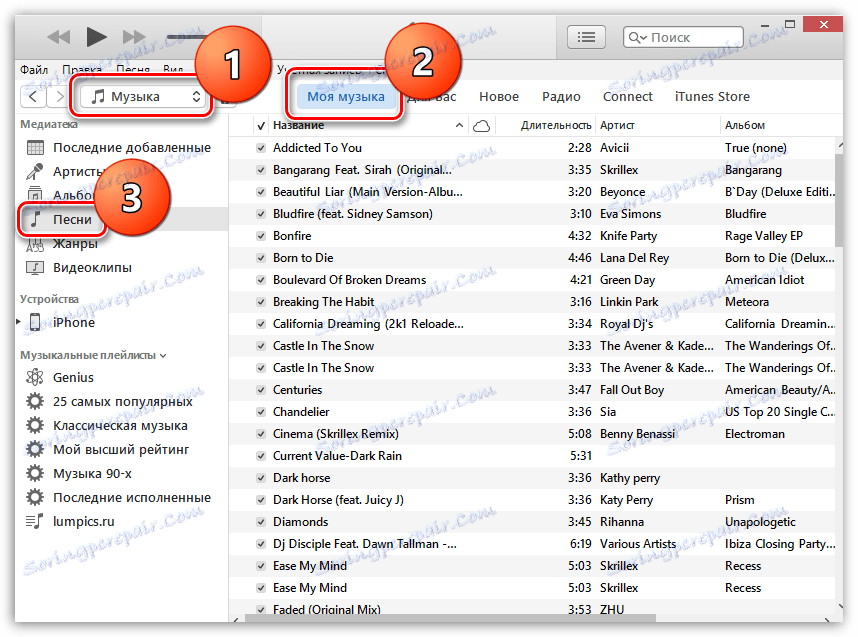
Task: Open the lumpics.ru playlist
Action: [83, 522]
